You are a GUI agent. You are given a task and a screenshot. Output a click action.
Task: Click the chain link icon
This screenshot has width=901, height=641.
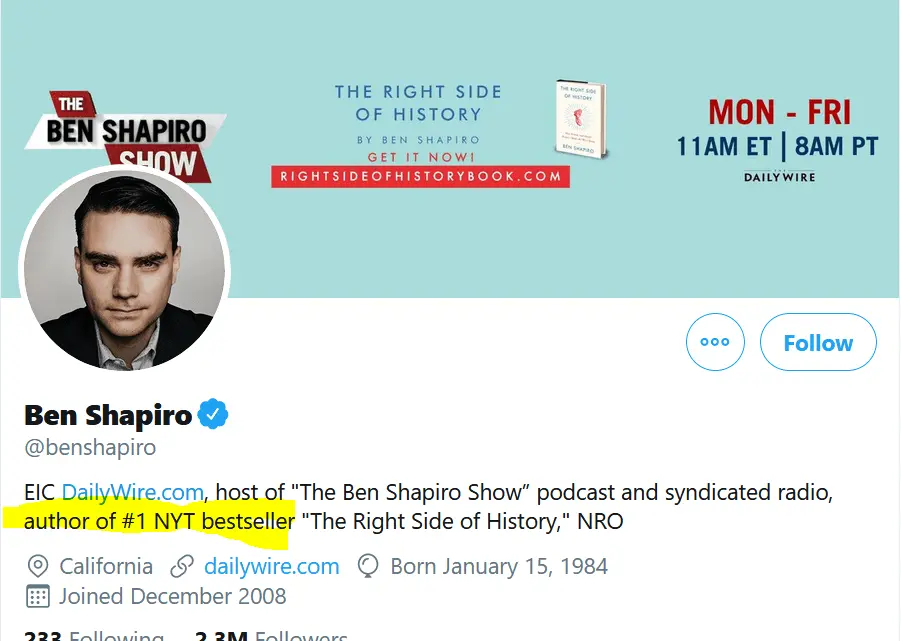pos(181,567)
